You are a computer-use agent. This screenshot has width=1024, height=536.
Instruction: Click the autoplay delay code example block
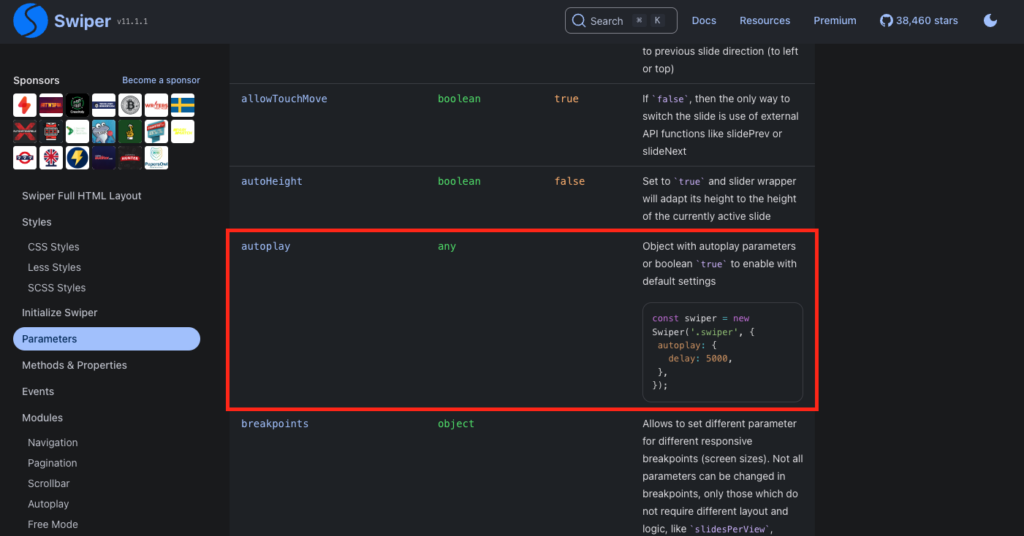[x=722, y=352]
